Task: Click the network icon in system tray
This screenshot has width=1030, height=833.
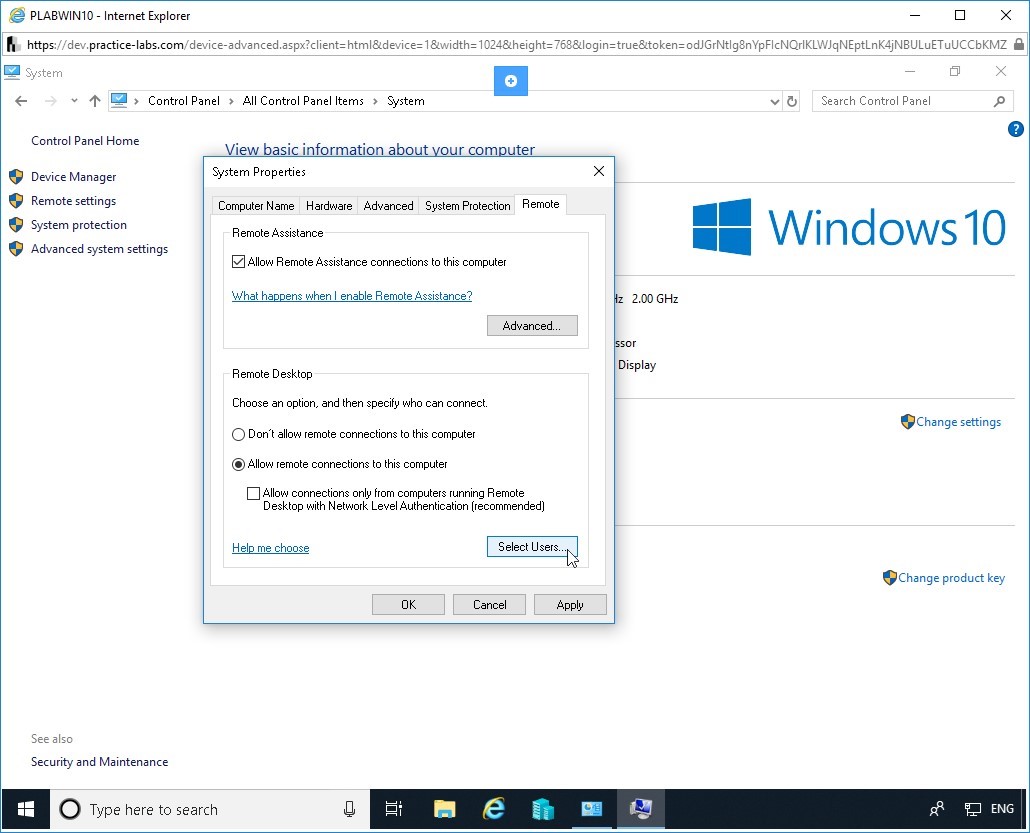Action: (972, 809)
